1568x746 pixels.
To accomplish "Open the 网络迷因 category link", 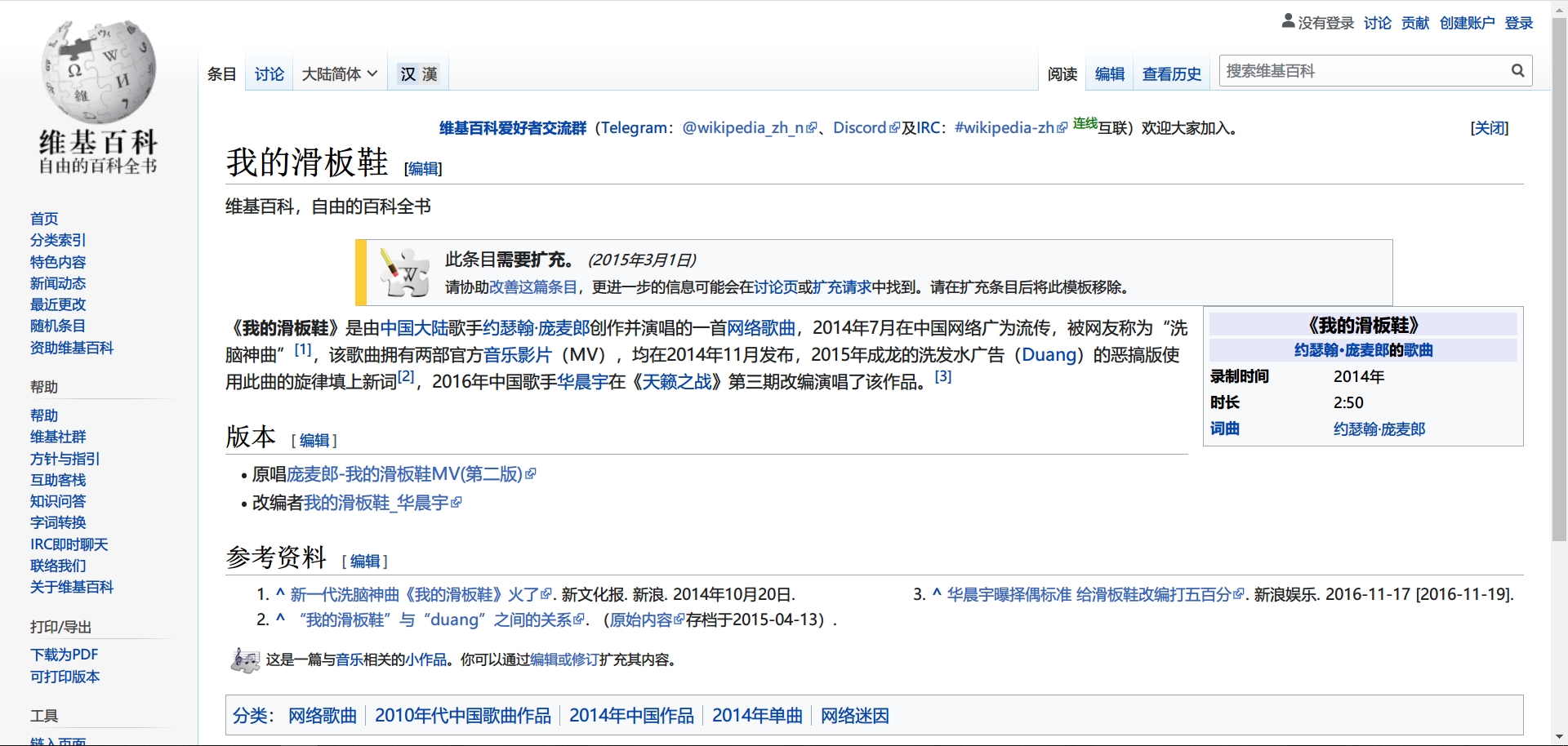I will [854, 716].
